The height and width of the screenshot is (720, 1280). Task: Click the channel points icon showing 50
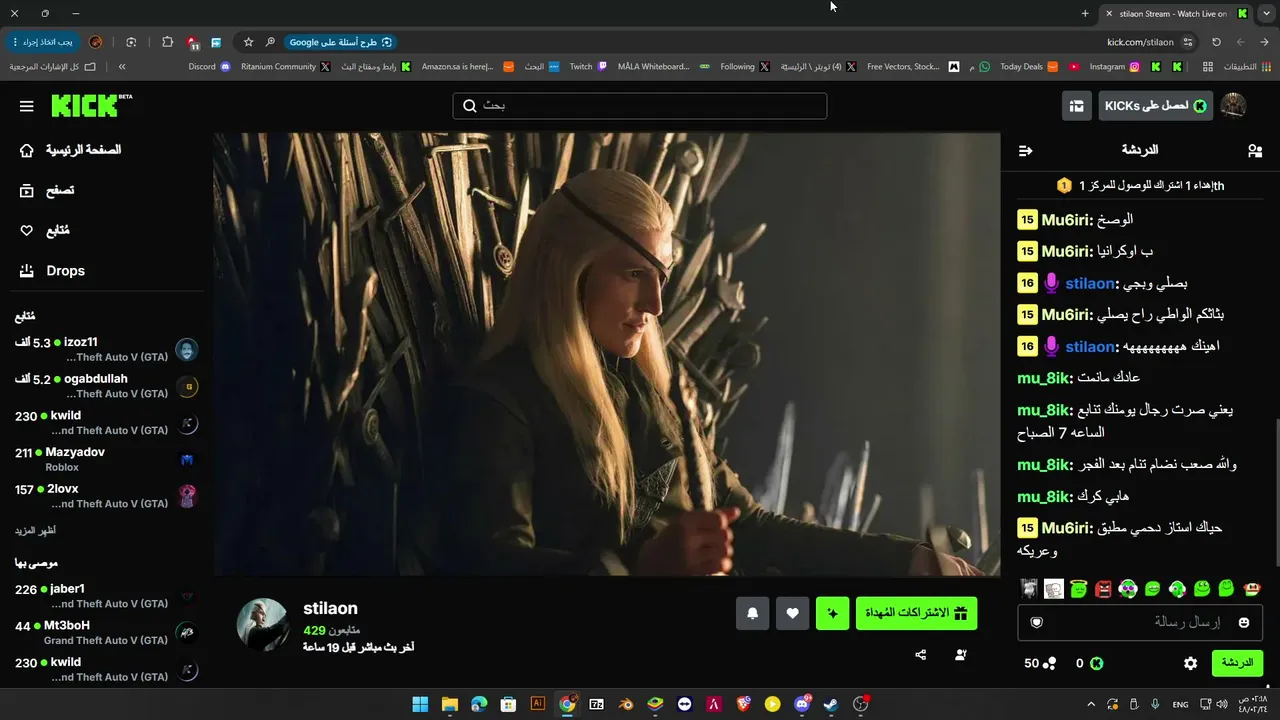(1049, 663)
